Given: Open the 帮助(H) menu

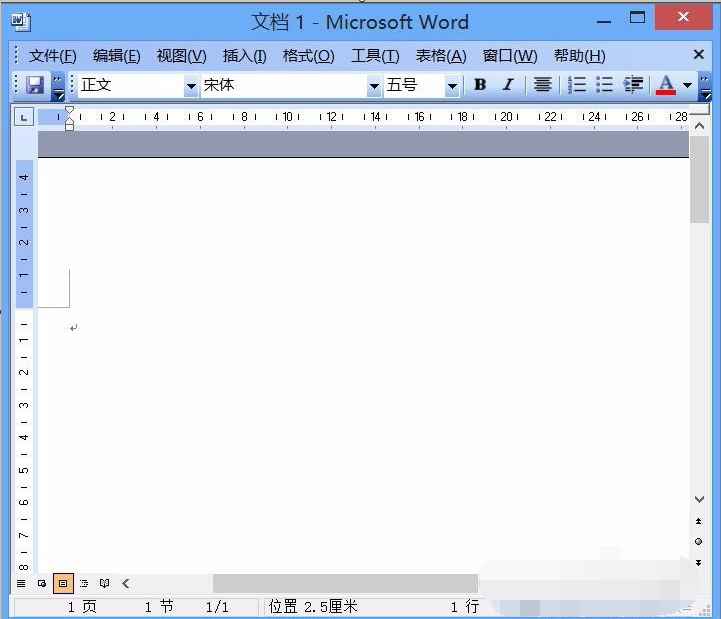Looking at the screenshot, I should click(x=579, y=56).
